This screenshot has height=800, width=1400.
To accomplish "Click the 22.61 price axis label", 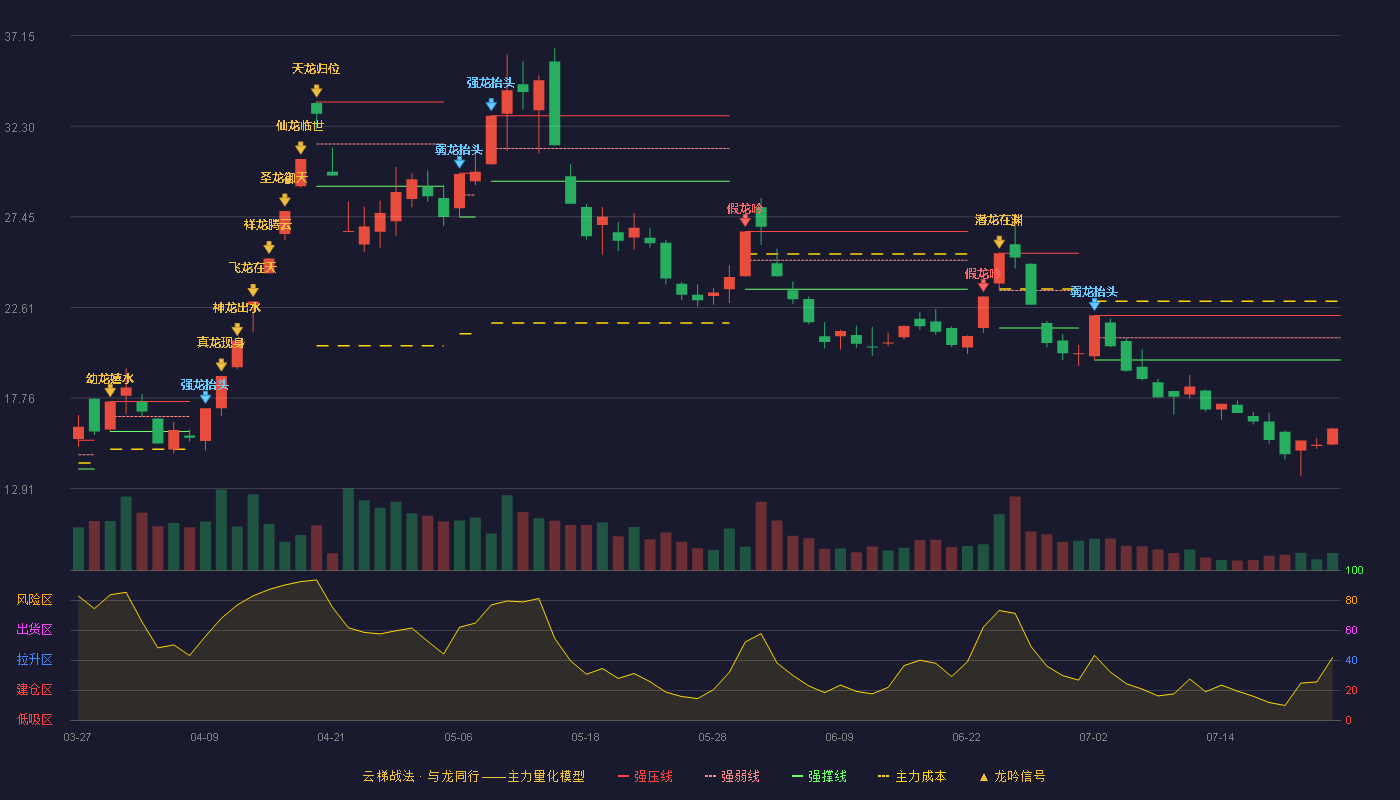I will pos(19,309).
